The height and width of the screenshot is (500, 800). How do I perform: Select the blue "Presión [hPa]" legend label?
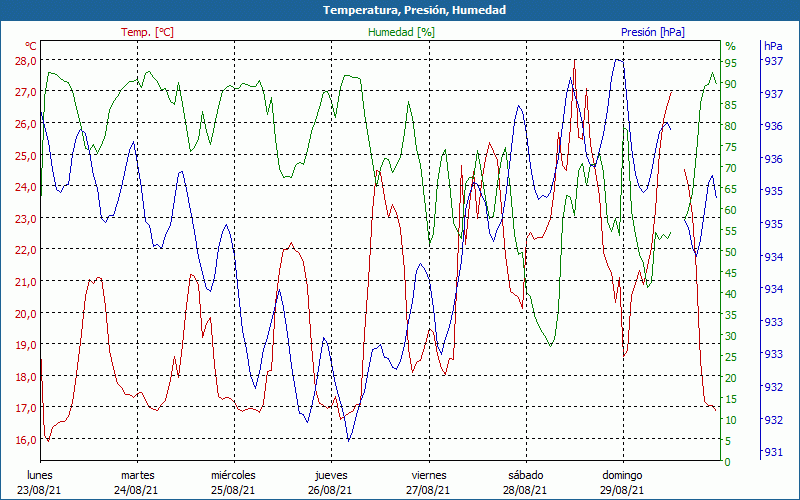[x=653, y=32]
